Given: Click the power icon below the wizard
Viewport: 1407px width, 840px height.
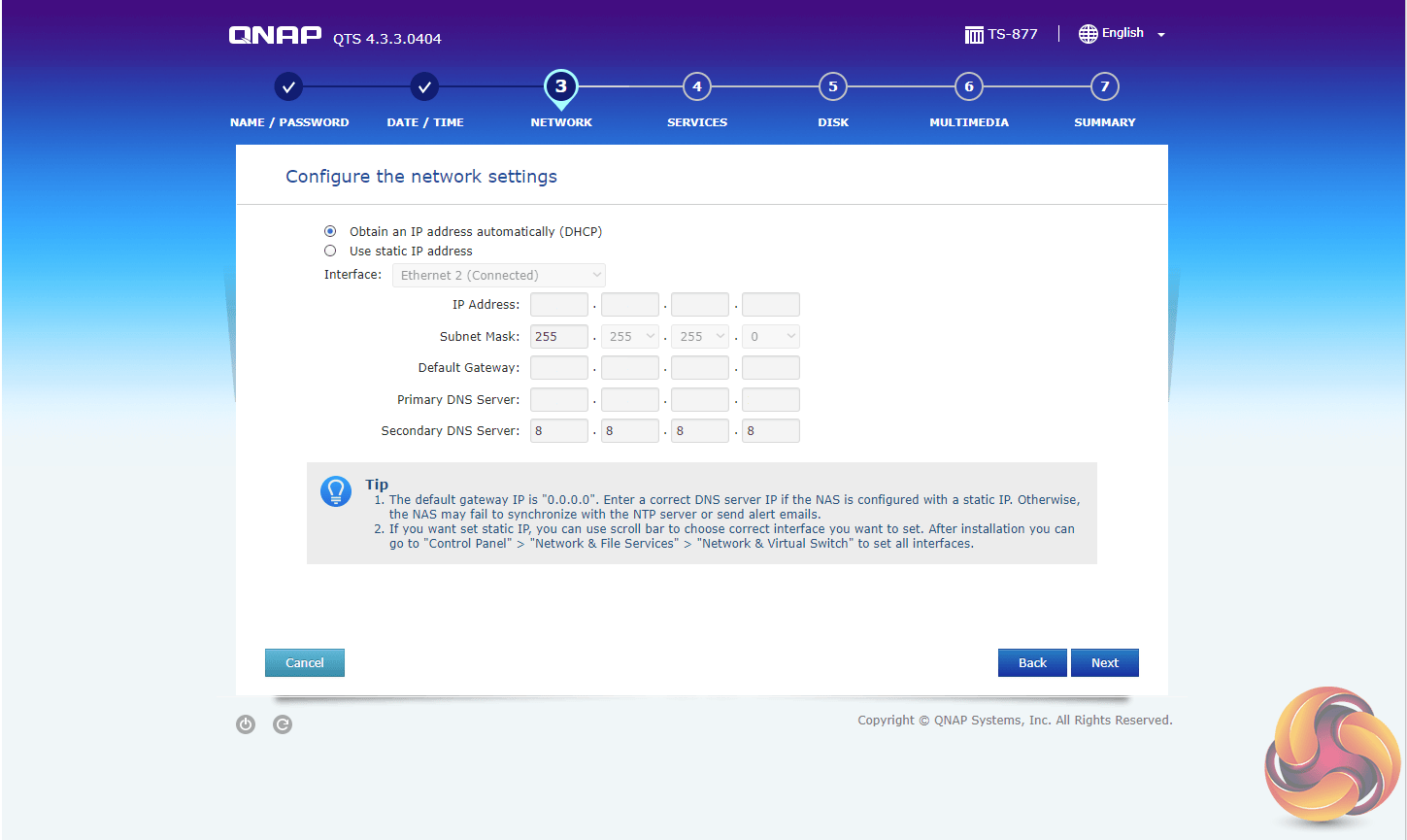Looking at the screenshot, I should [246, 724].
